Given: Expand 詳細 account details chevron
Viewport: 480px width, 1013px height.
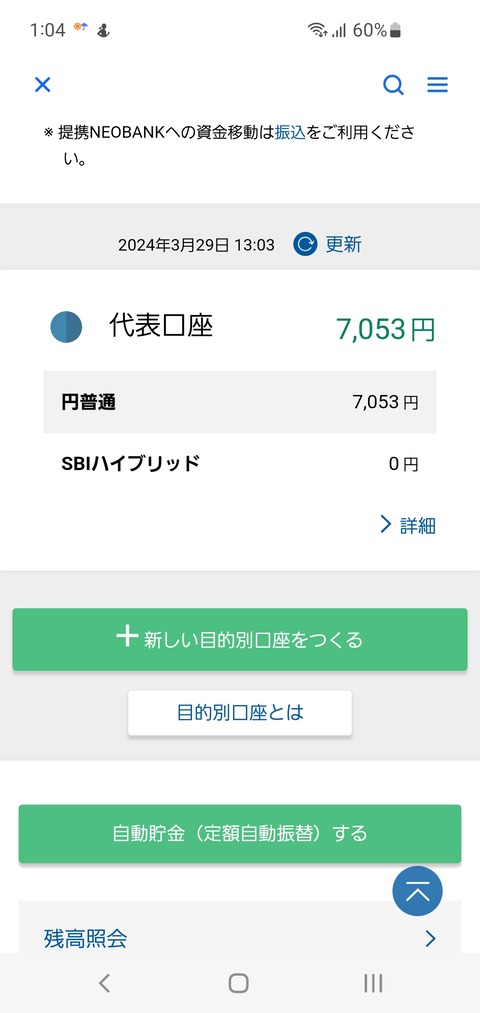Looking at the screenshot, I should click(386, 525).
